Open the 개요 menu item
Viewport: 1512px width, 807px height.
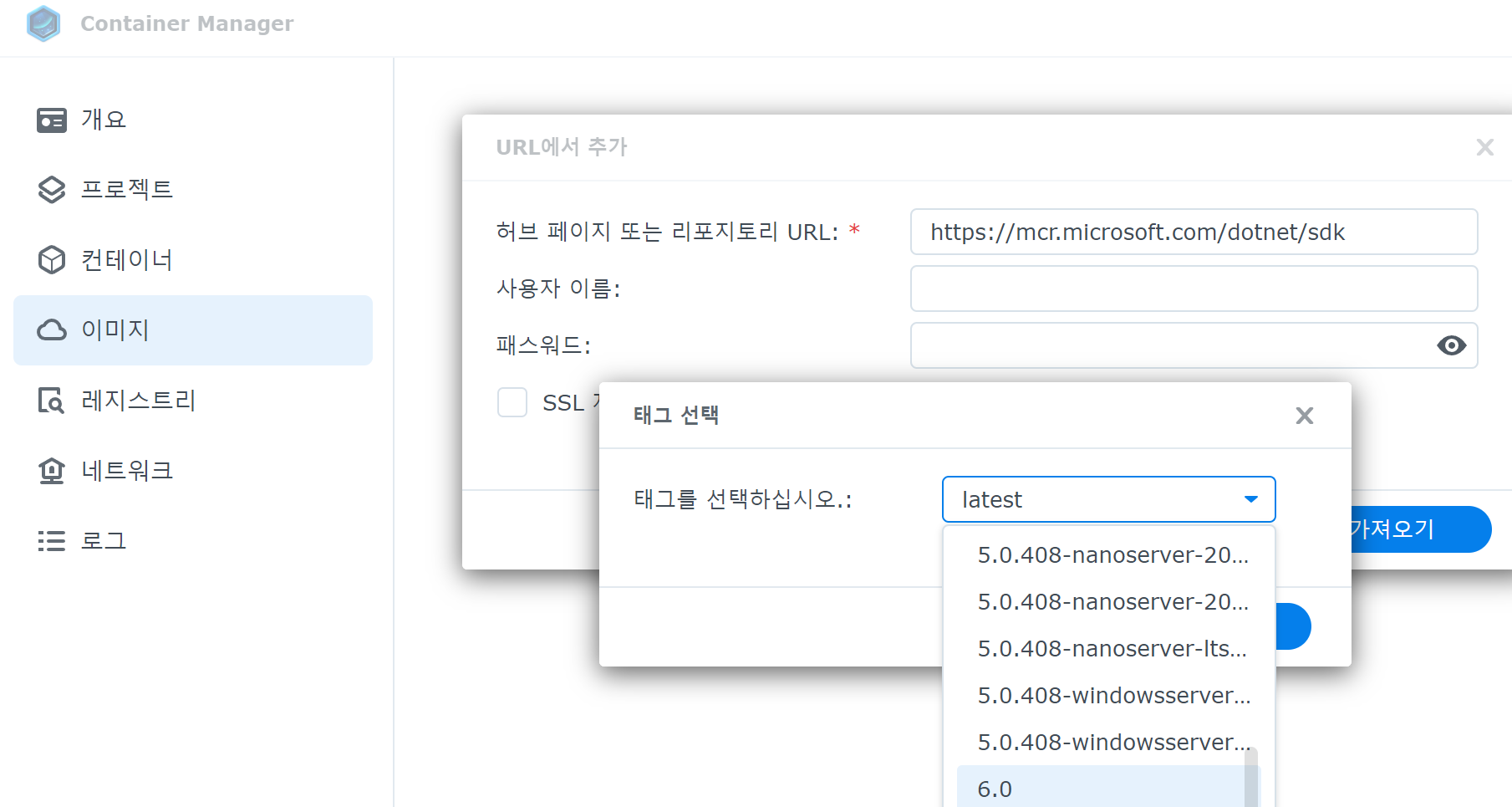tap(193, 120)
